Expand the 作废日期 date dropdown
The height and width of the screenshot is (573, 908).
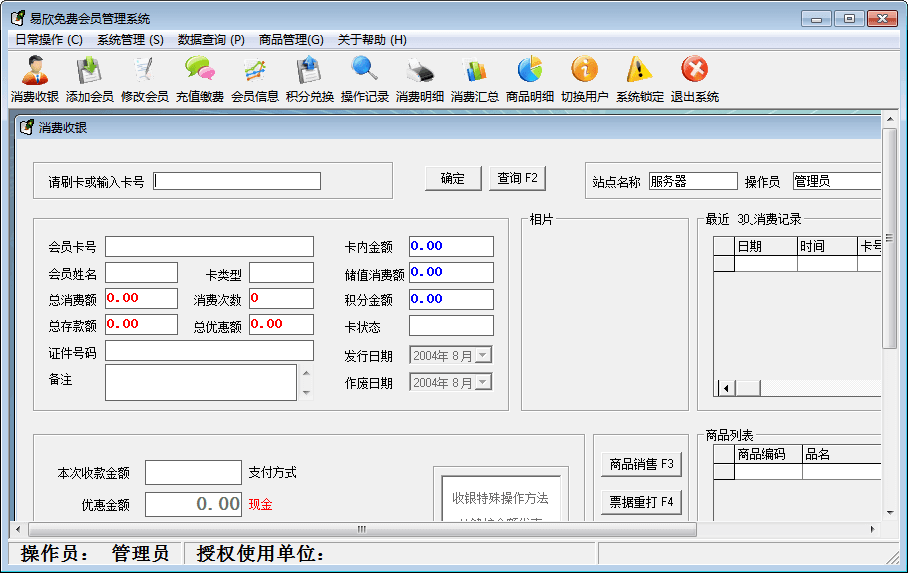pos(483,382)
